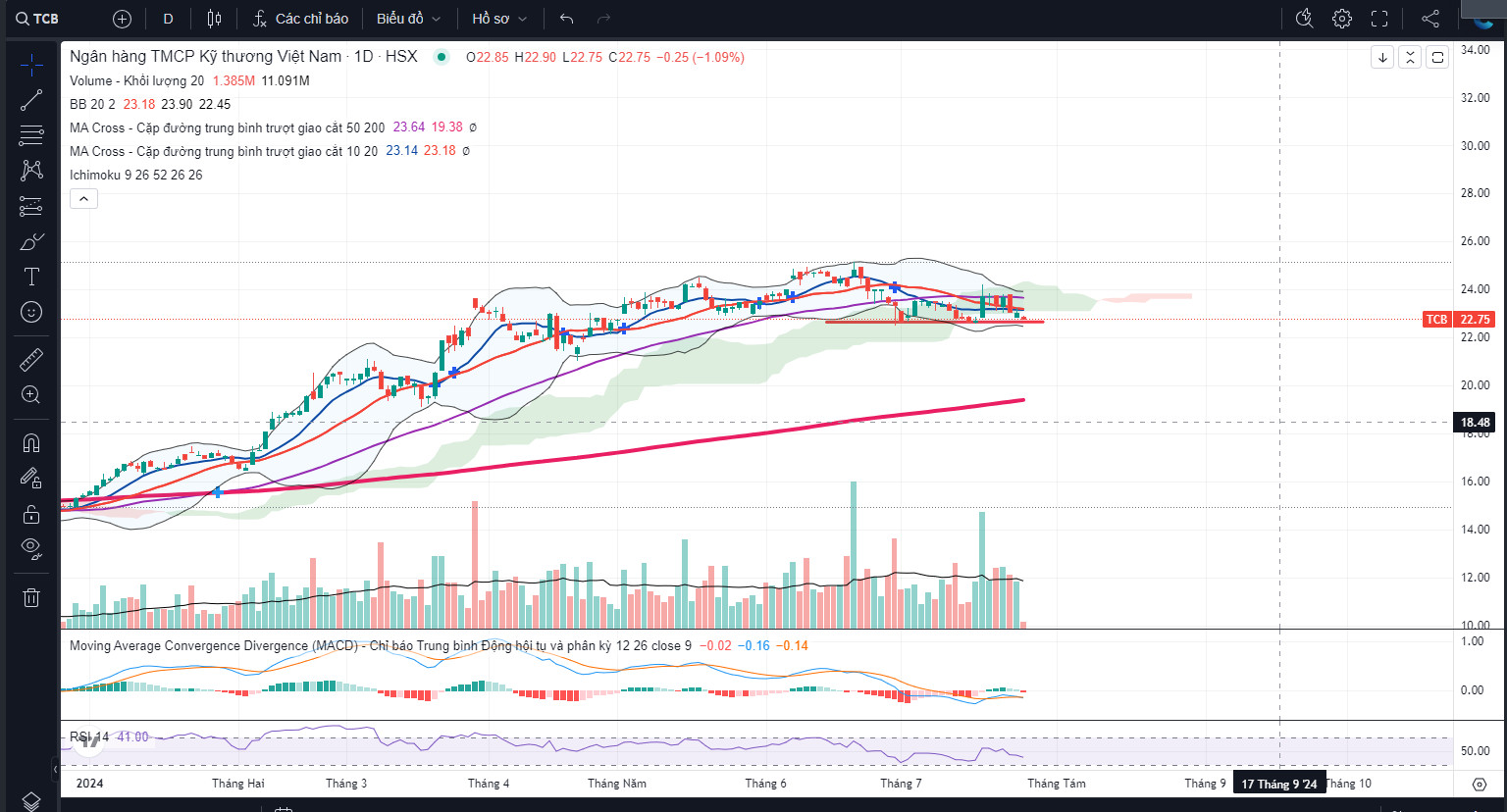
Task: Click the 11.091M volume value
Action: point(285,80)
